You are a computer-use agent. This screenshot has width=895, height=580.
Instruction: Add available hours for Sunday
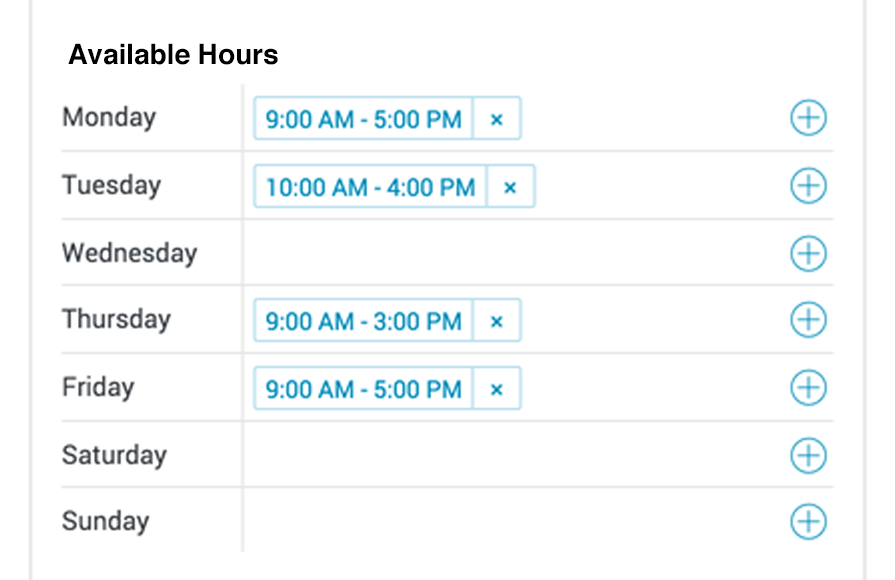point(808,521)
